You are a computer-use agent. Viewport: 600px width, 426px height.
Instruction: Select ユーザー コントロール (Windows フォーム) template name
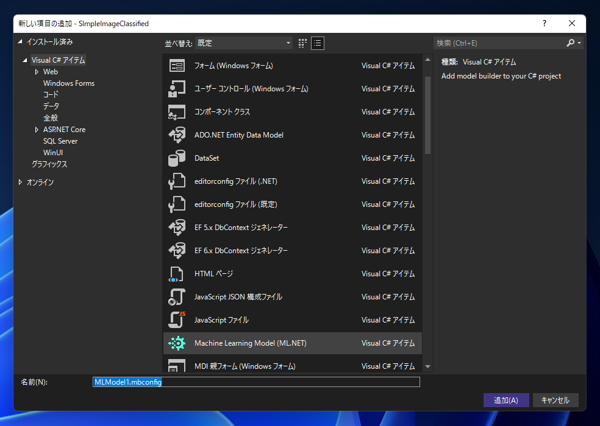251,89
